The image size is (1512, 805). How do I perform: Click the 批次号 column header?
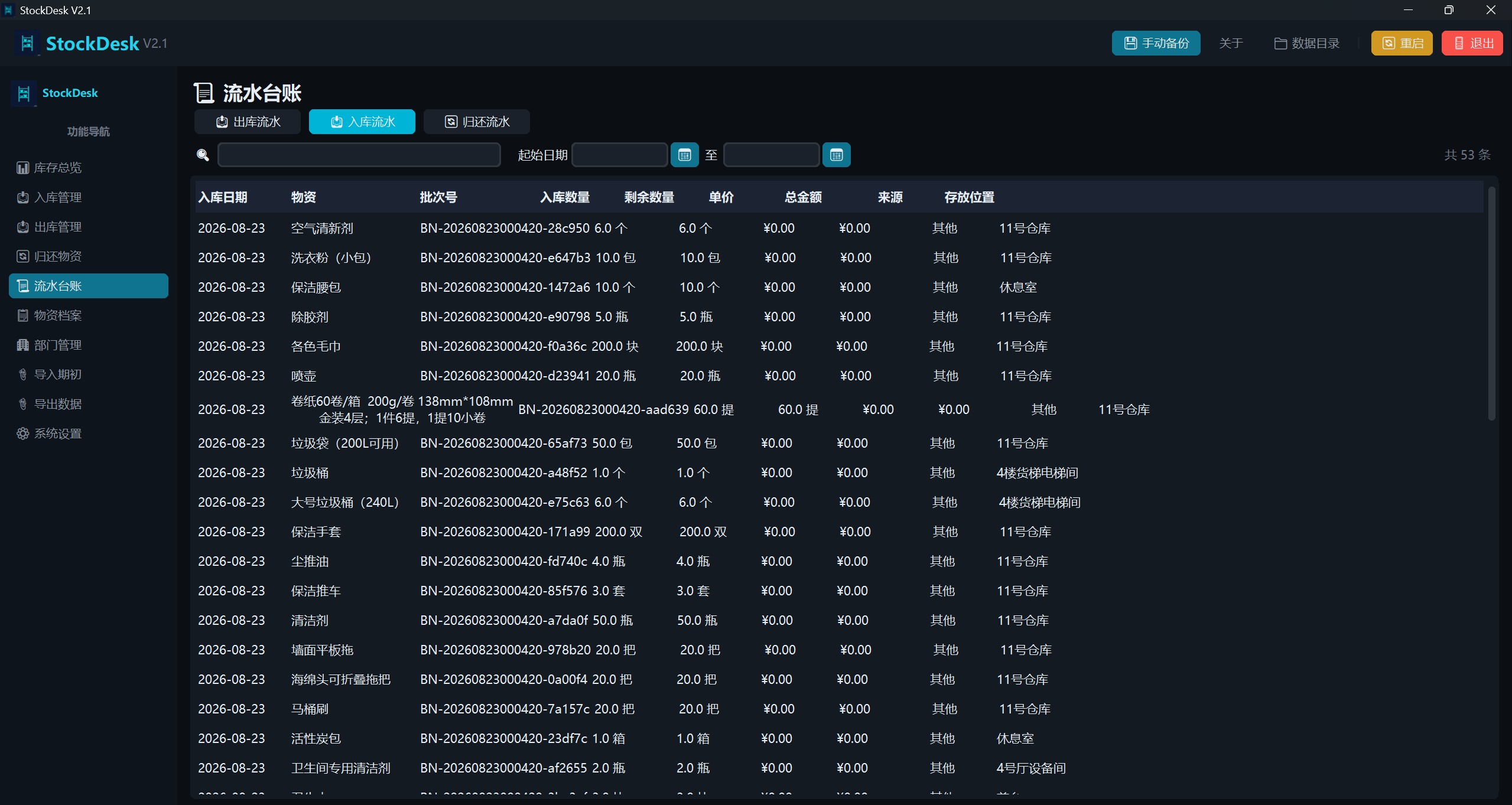click(x=438, y=197)
